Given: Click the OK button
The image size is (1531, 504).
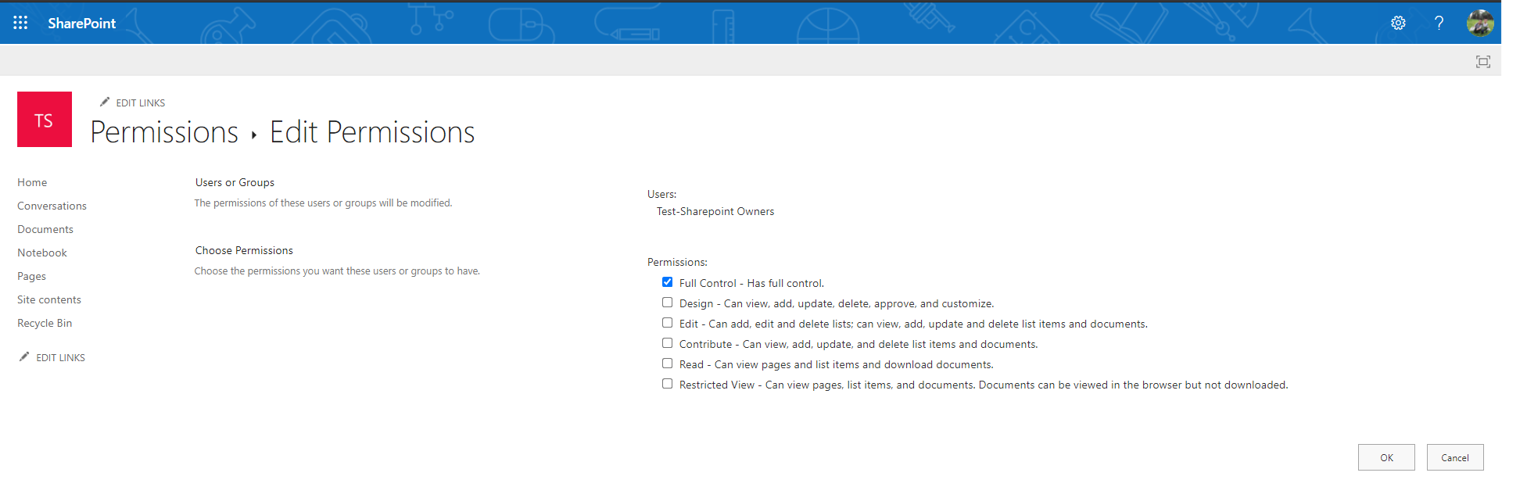Looking at the screenshot, I should click(x=1386, y=457).
